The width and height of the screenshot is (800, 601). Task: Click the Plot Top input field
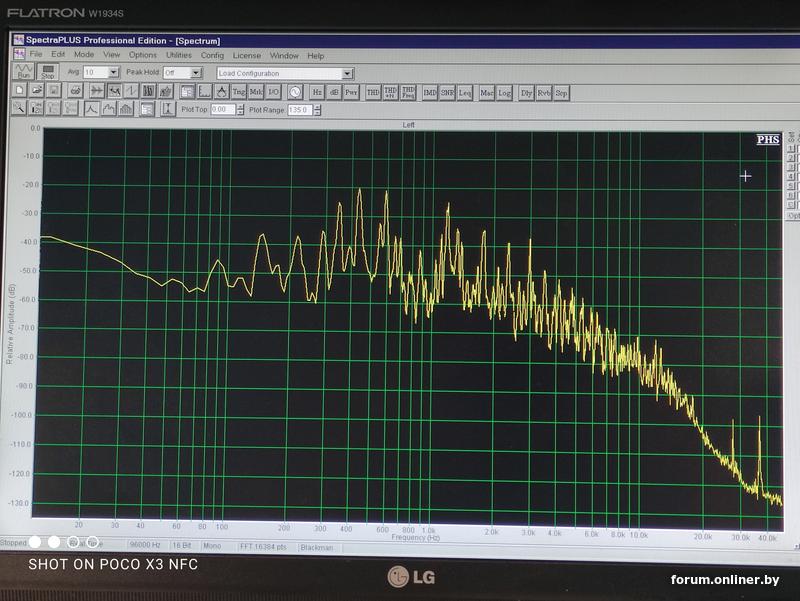pyautogui.click(x=221, y=109)
